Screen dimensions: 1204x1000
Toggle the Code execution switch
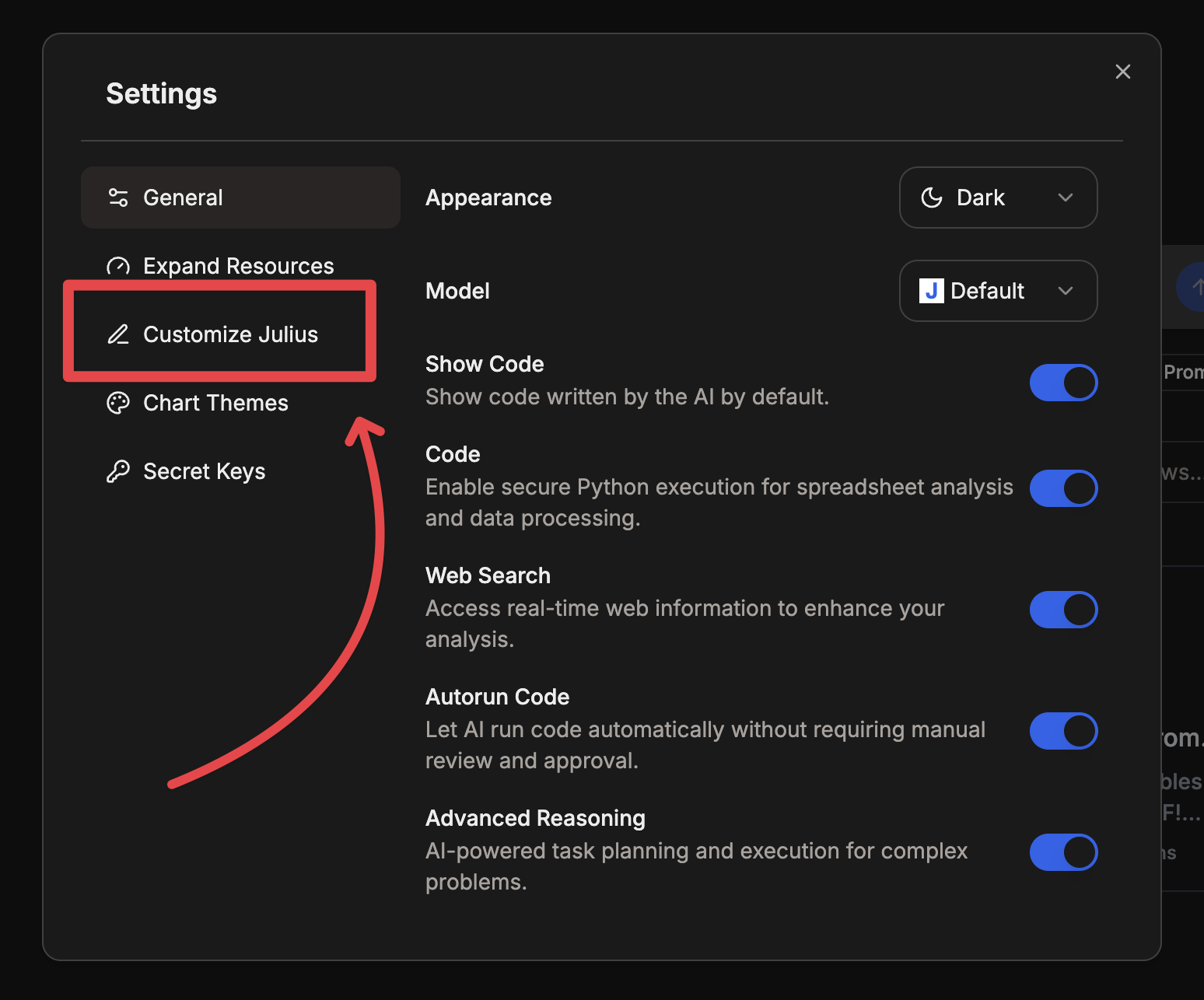[x=1063, y=488]
